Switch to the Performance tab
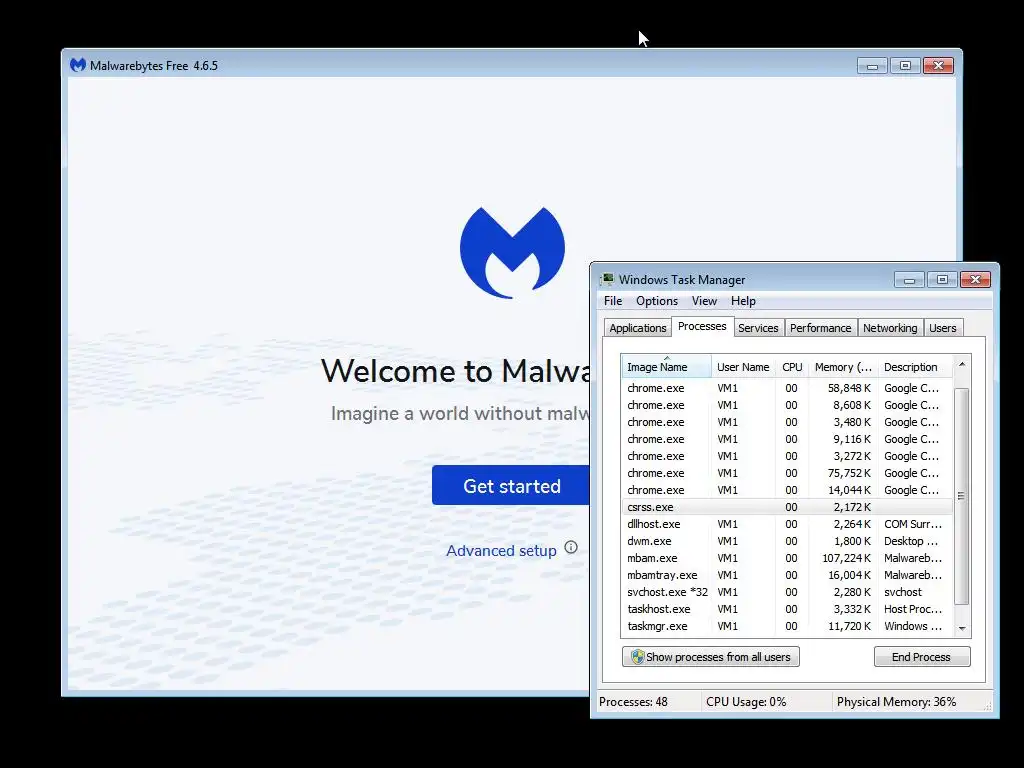The image size is (1024, 768). click(820, 328)
